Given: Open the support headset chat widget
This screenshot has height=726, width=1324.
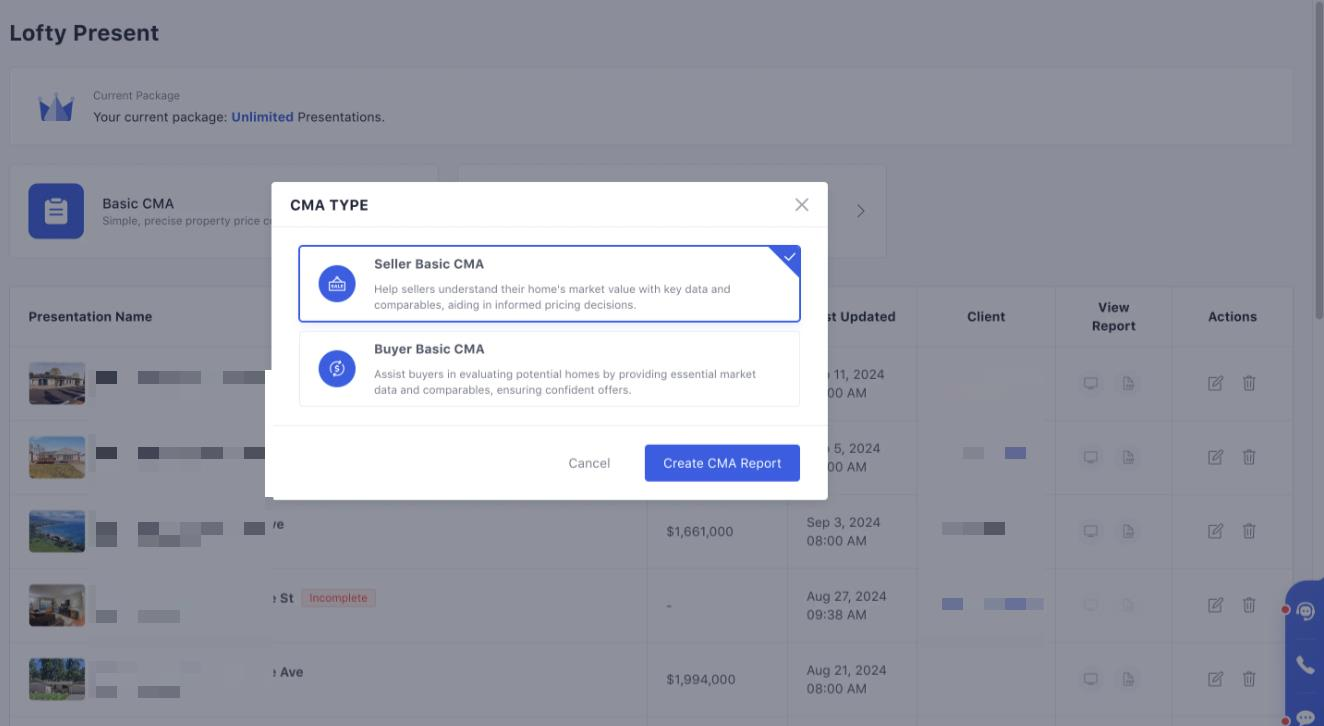Looking at the screenshot, I should 1305,612.
